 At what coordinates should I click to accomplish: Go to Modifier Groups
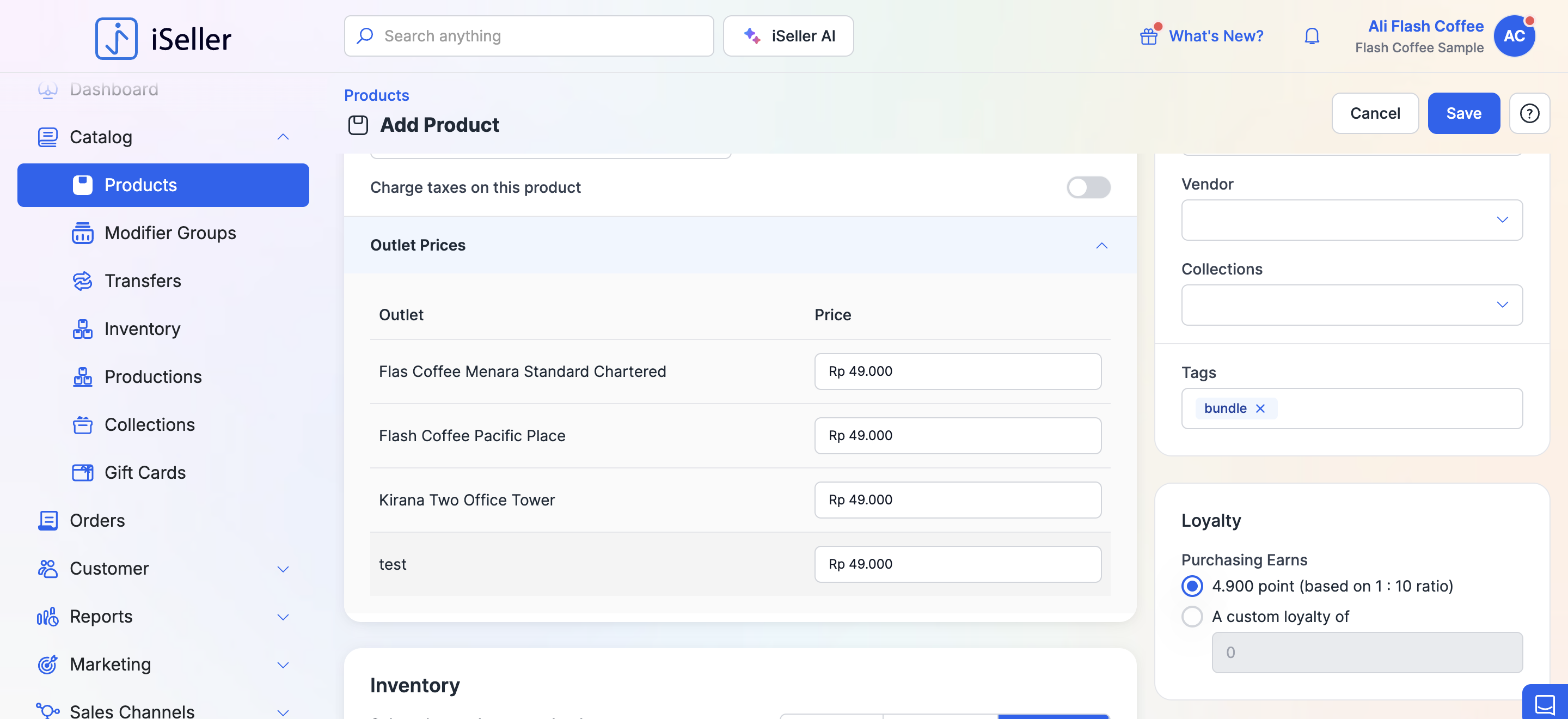[170, 233]
